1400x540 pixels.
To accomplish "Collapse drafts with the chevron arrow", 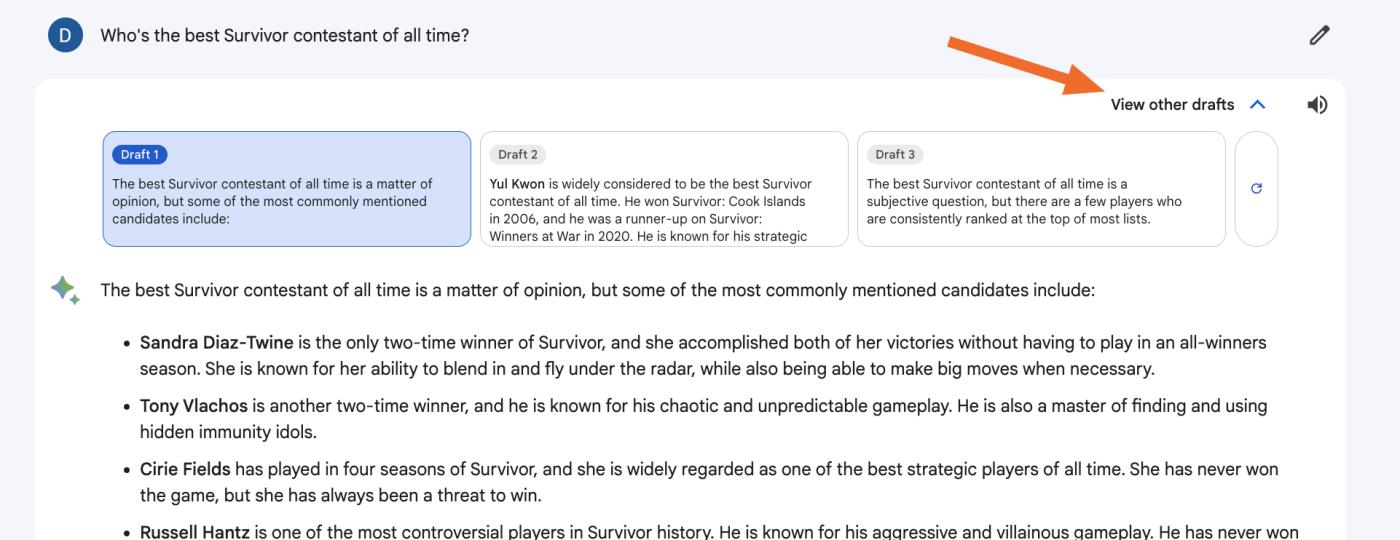I will 1258,104.
